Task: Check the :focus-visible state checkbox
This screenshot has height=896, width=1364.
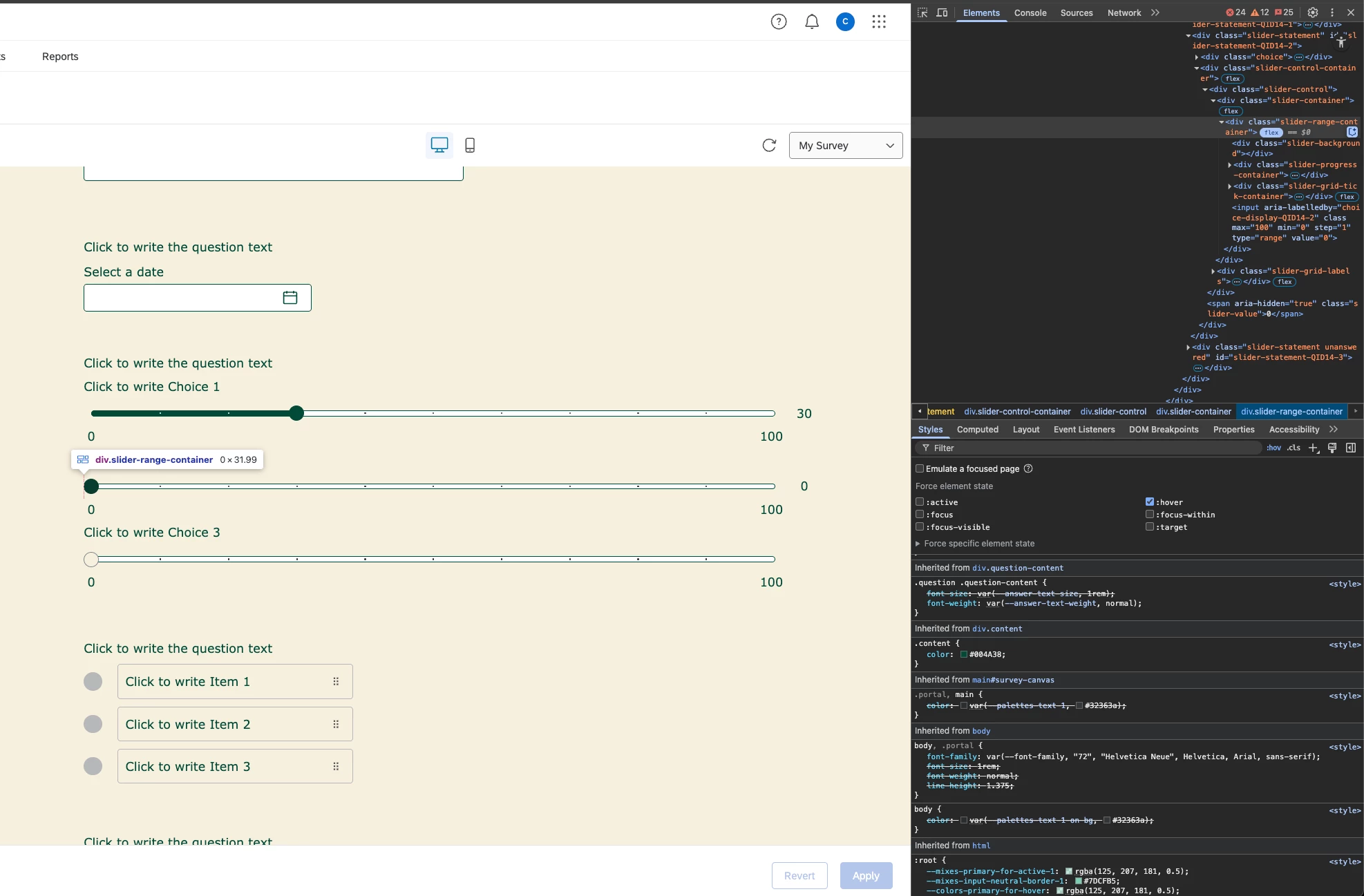Action: (x=920, y=526)
